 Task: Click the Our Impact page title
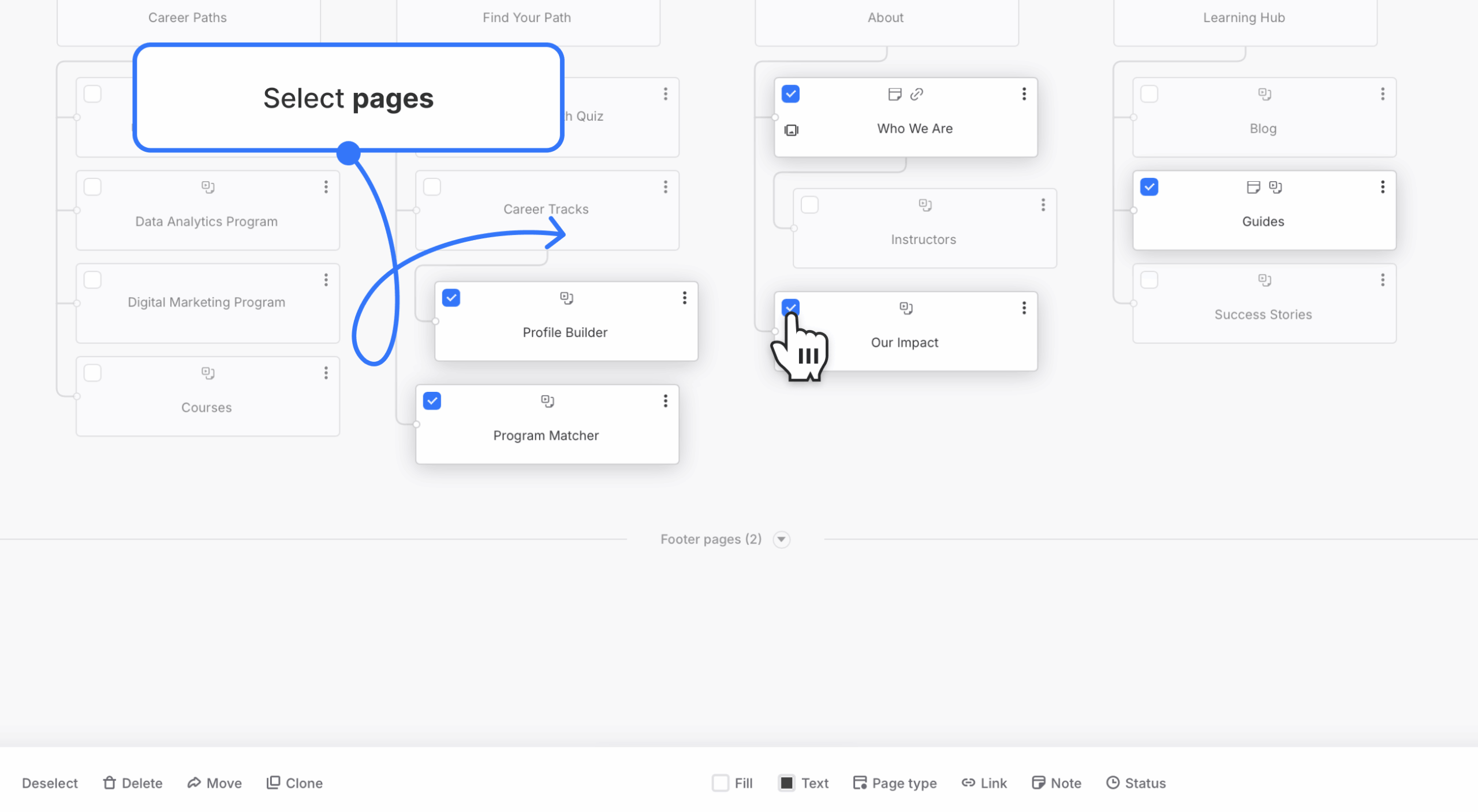pyautogui.click(x=905, y=343)
